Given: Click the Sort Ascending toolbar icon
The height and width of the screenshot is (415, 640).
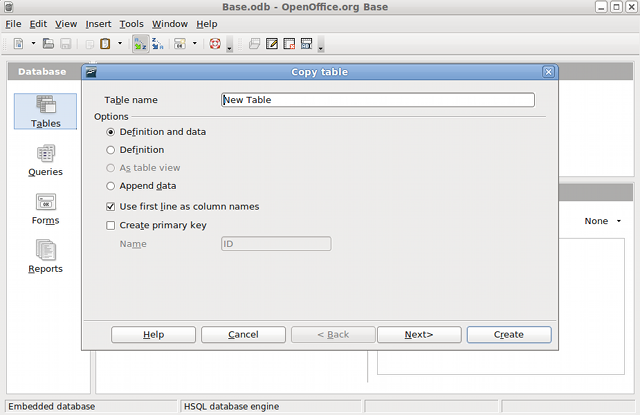Looking at the screenshot, I should pyautogui.click(x=140, y=44).
